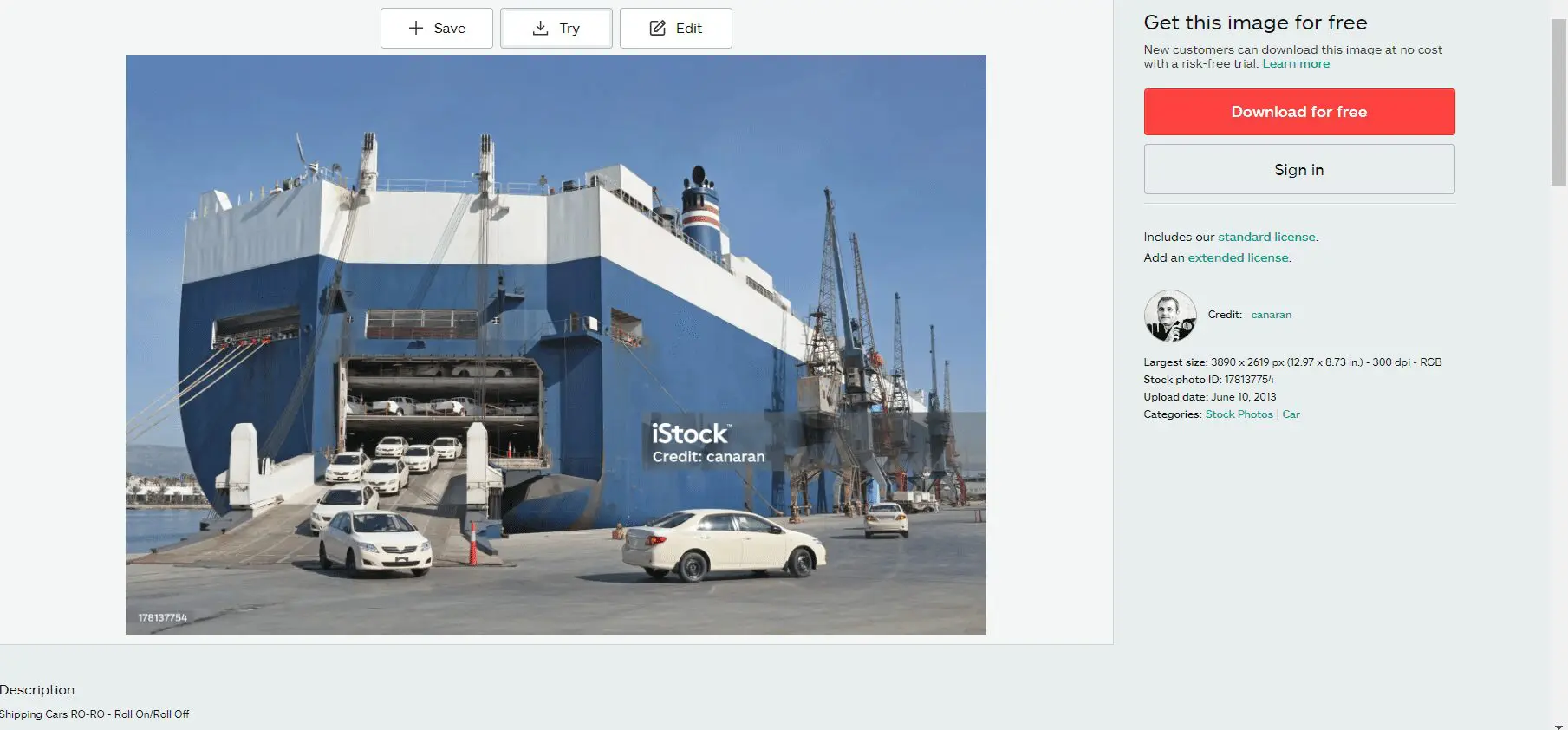Image resolution: width=1568 pixels, height=730 pixels.
Task: Open the standard license link
Action: coord(1266,237)
